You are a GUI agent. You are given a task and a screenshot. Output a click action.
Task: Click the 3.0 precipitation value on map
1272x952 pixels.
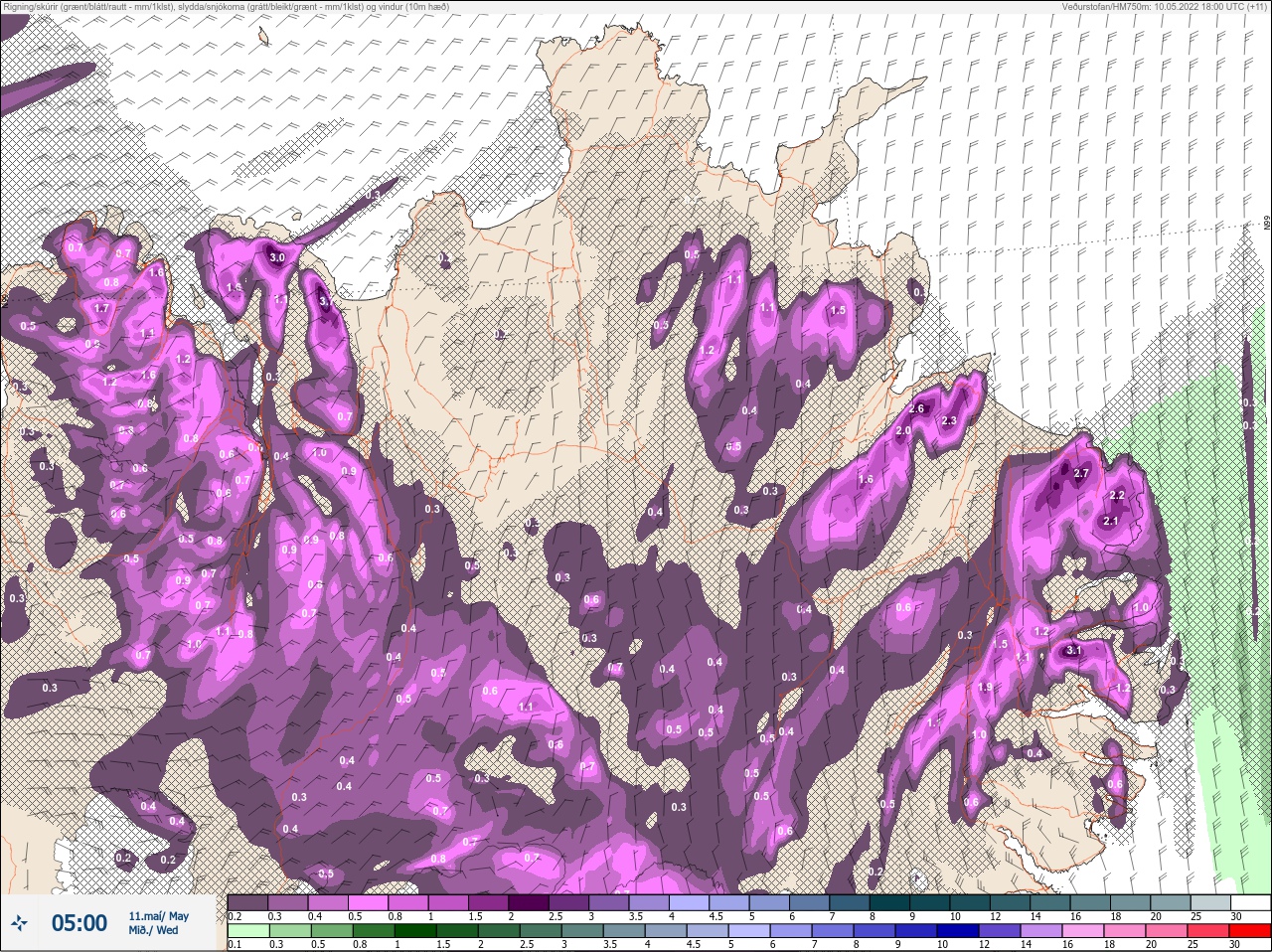click(x=277, y=257)
